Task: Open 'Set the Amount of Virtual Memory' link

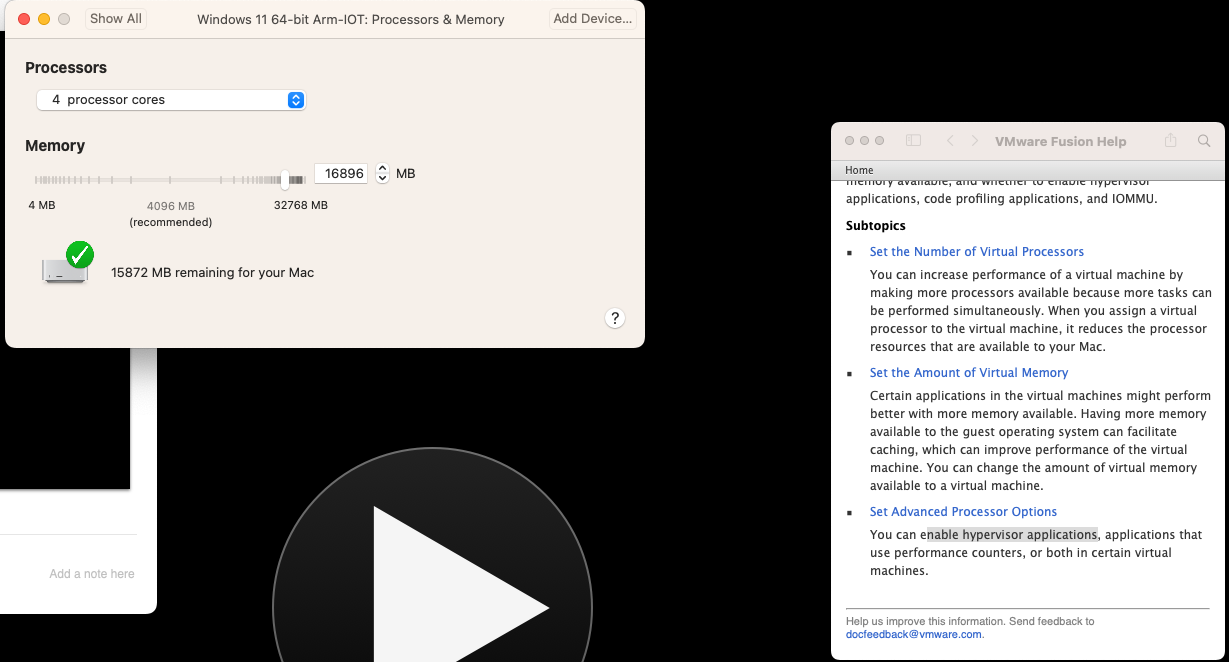Action: 969,373
